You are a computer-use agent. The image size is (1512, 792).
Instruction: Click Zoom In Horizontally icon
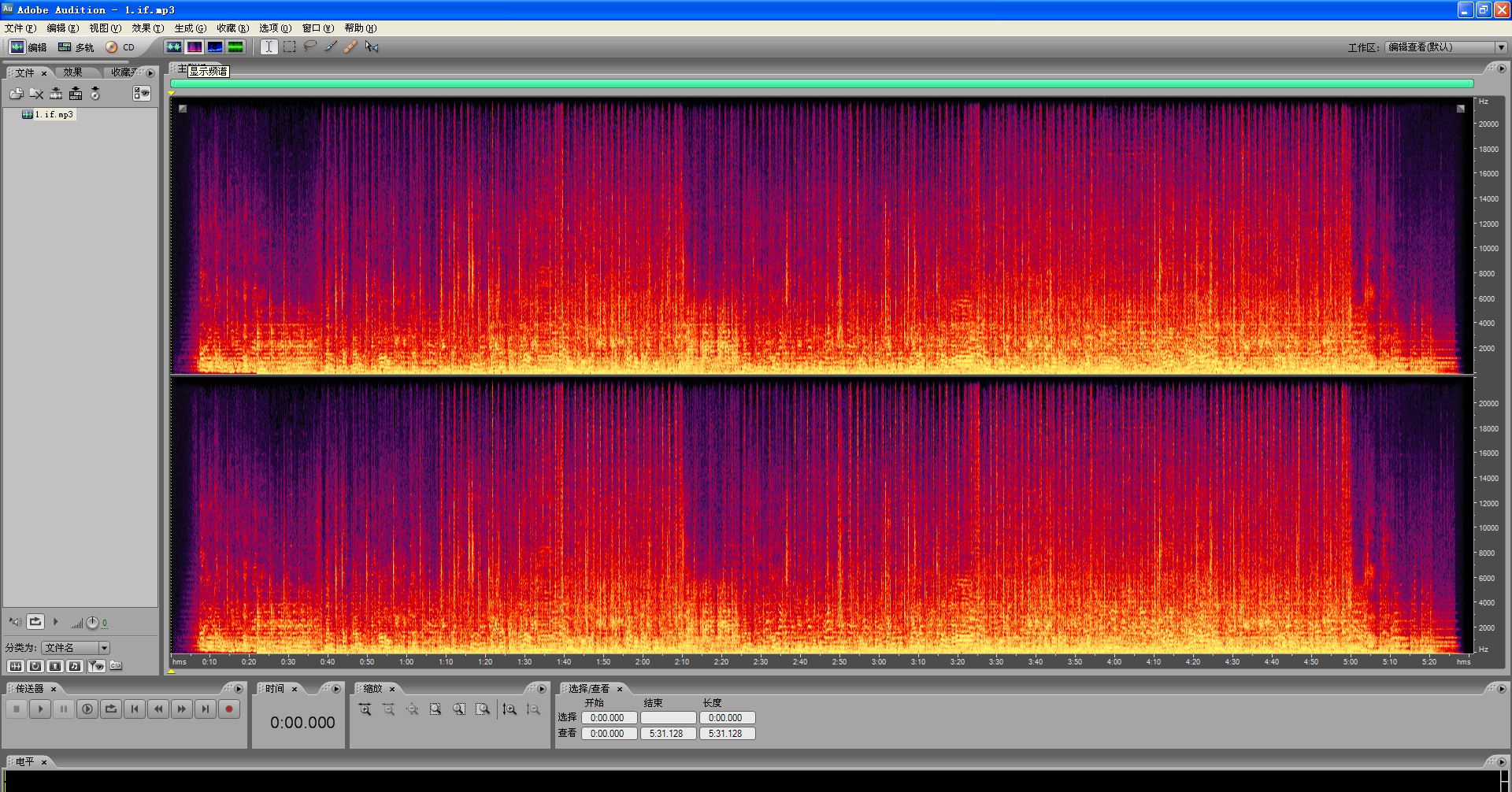(x=365, y=709)
